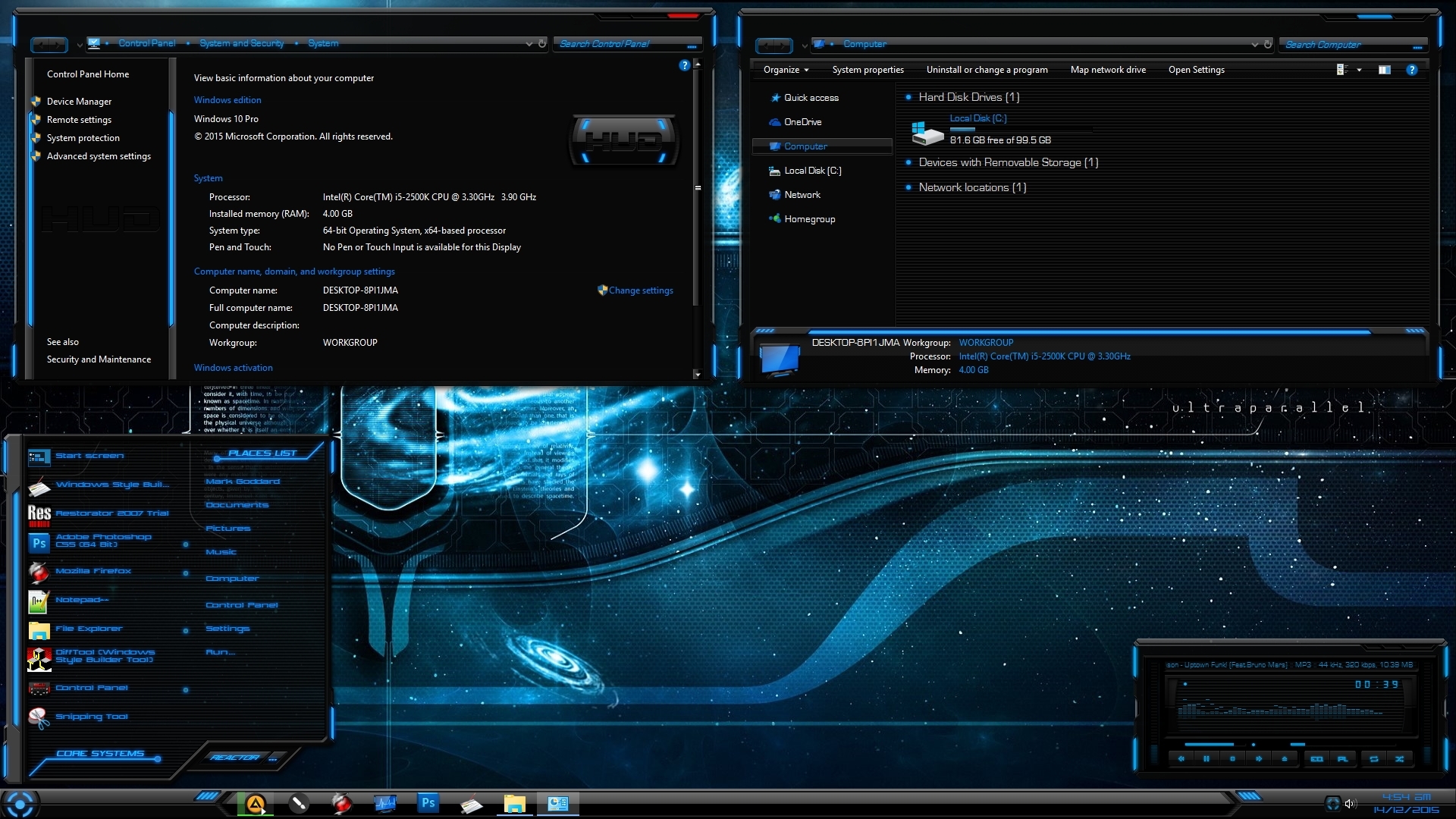The image size is (1456, 819).
Task: Click the Snipping Tool icon
Action: pyautogui.click(x=39, y=714)
